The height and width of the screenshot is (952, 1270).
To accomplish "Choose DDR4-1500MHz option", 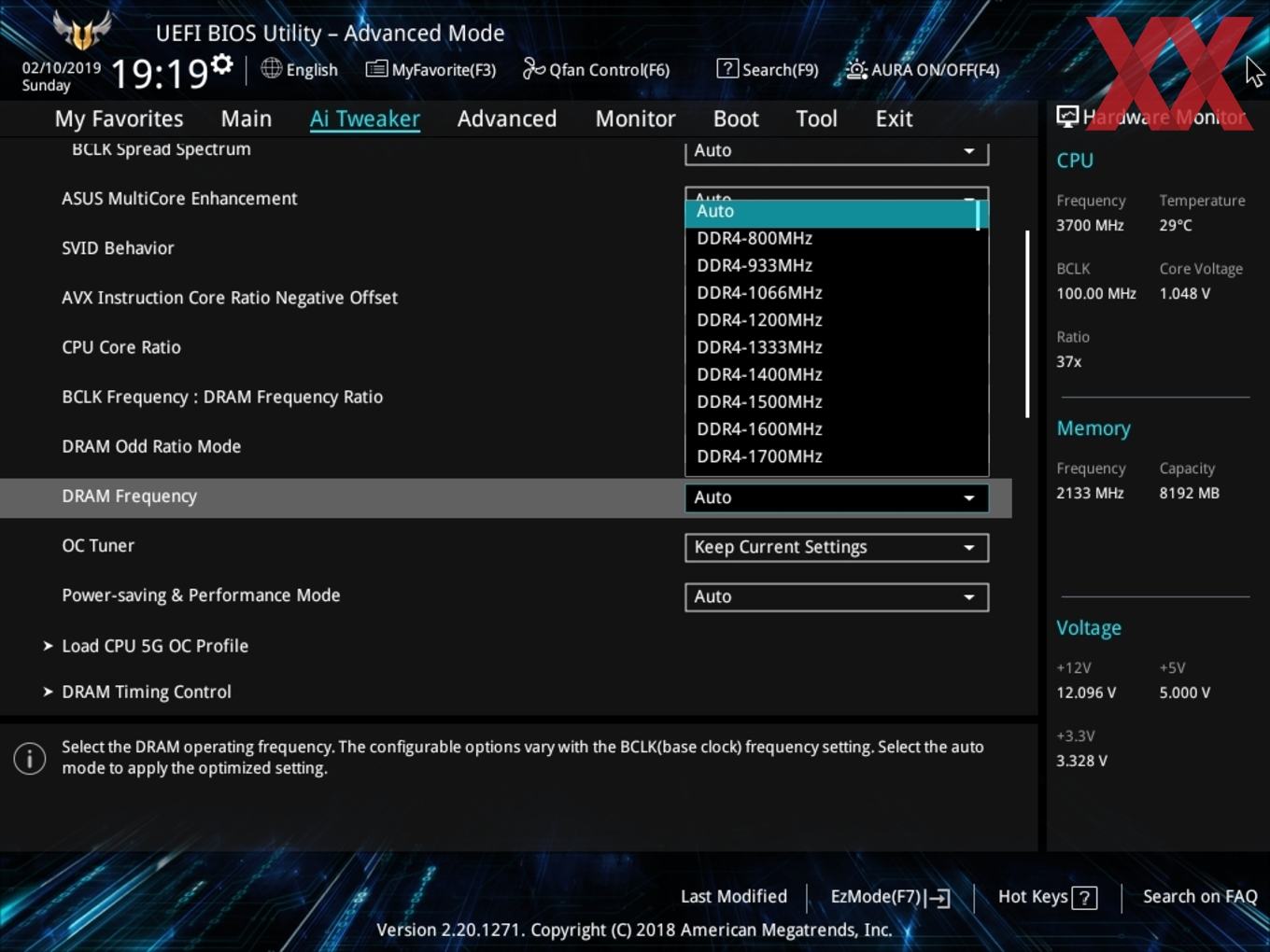I will (831, 401).
